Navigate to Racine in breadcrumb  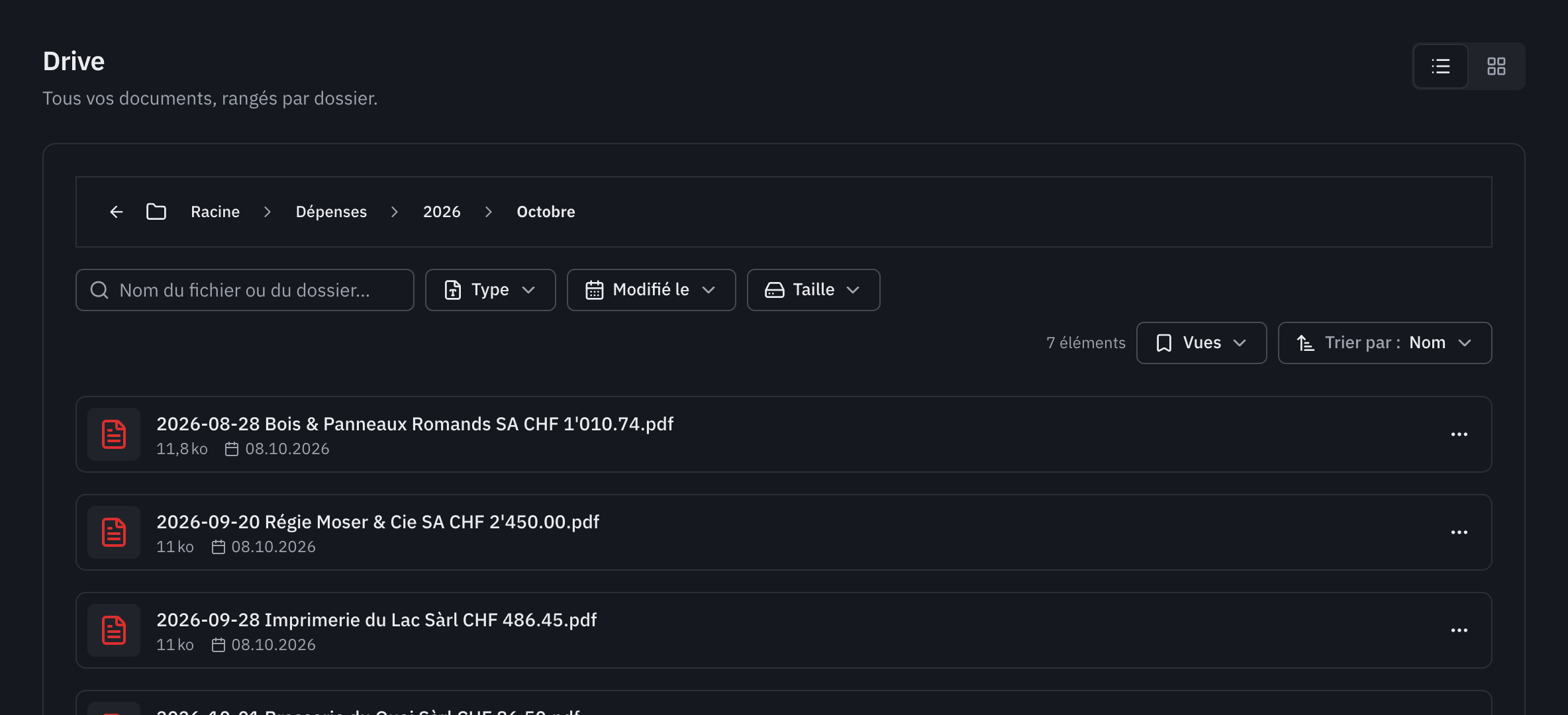[x=215, y=212]
